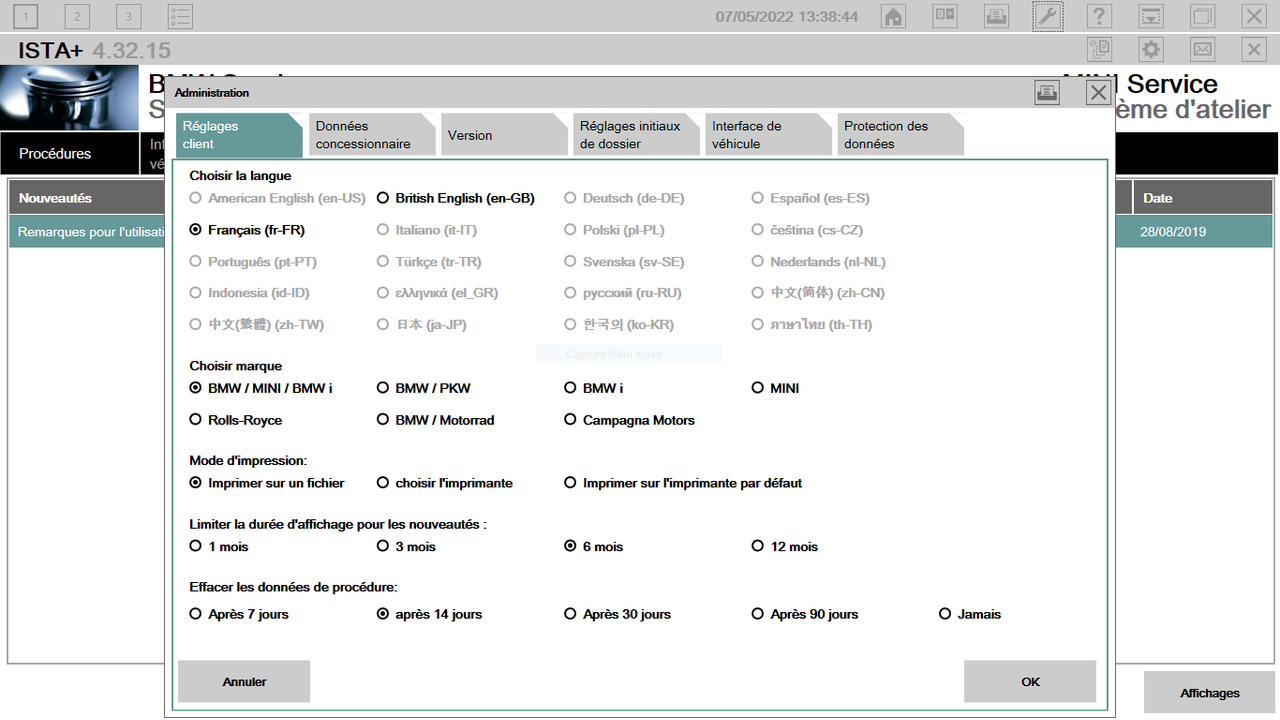Image resolution: width=1280 pixels, height=720 pixels.
Task: Click the 28/08/2019 date cell
Action: (1203, 231)
